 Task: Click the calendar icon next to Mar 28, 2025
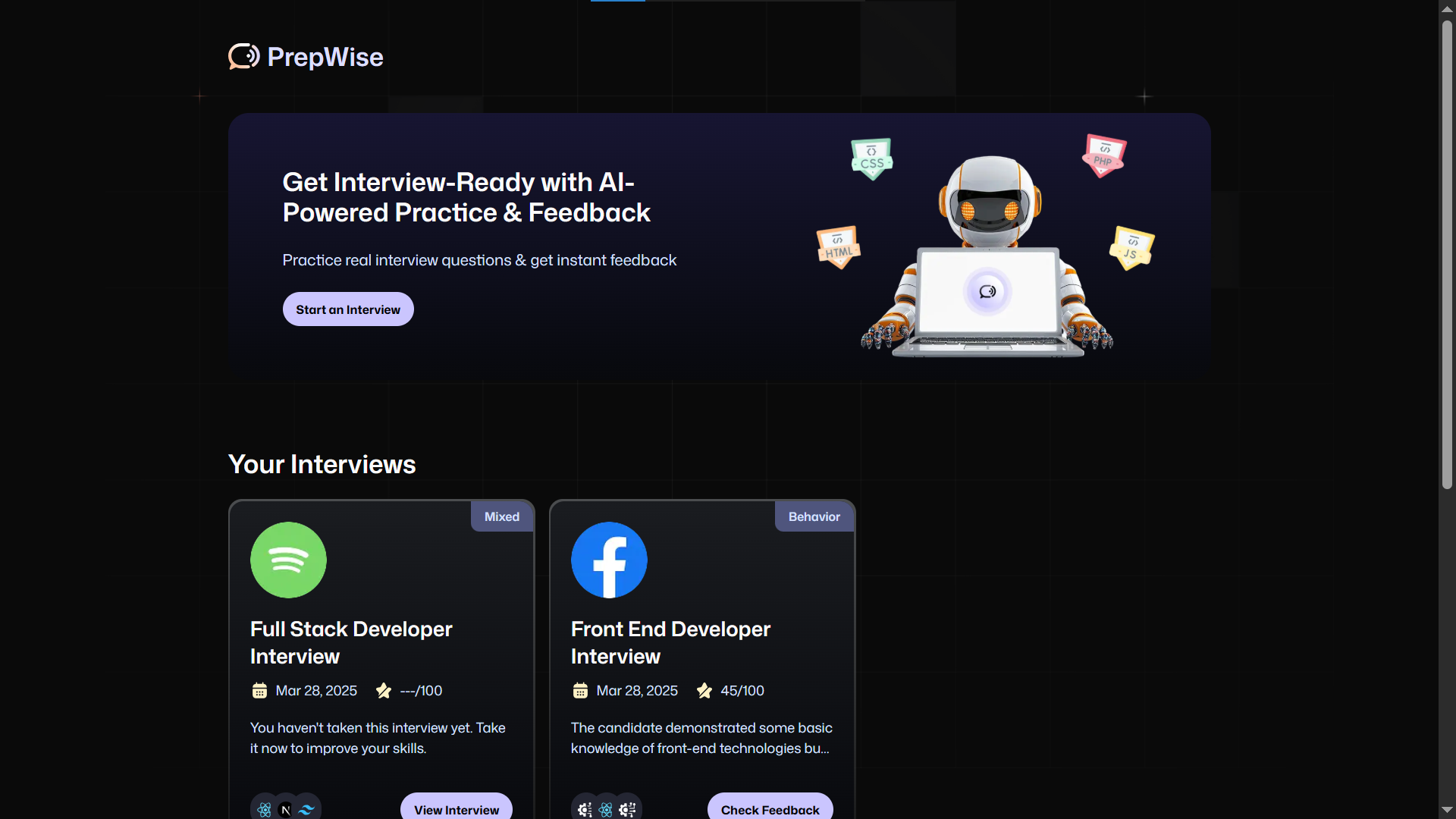(x=260, y=690)
